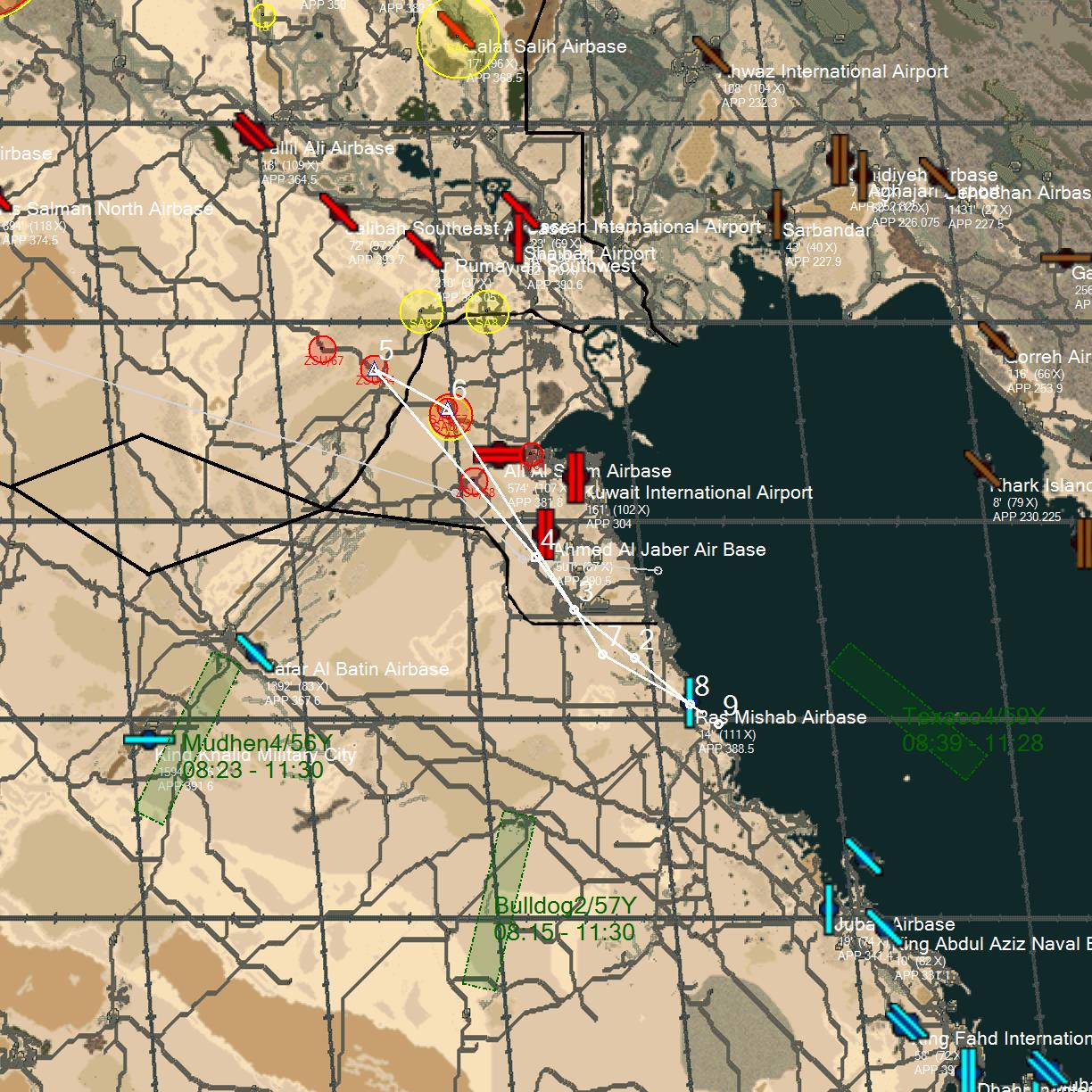Select the 'APP 364.5' frequency text
This screenshot has height=1092, width=1092.
click(x=289, y=179)
